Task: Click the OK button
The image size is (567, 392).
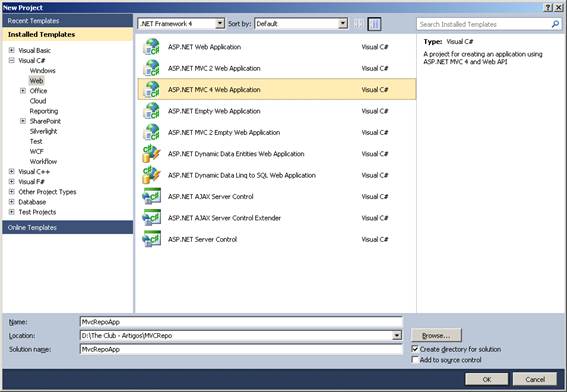Action: 487,379
